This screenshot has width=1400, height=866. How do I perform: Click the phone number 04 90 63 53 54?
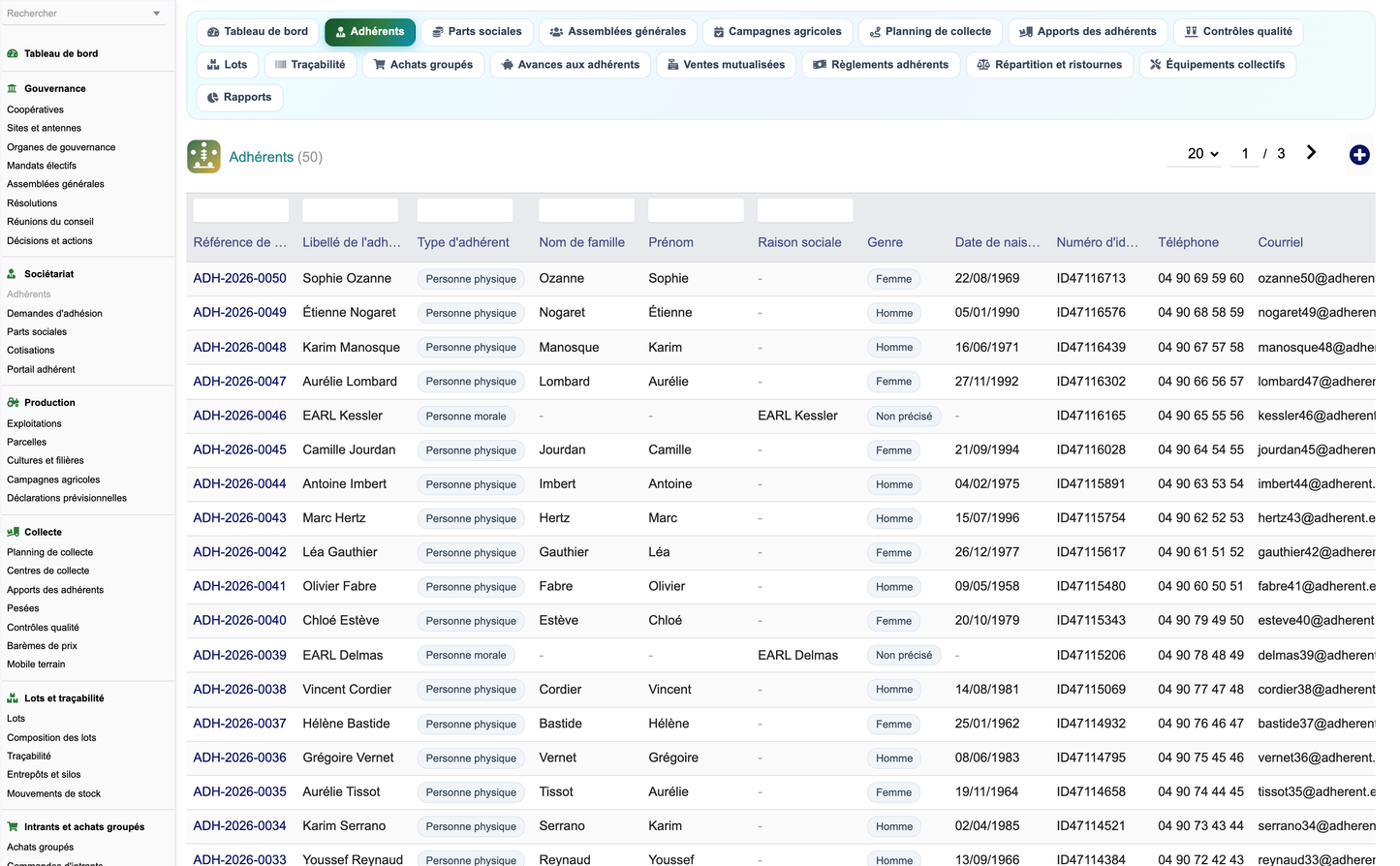1200,483
